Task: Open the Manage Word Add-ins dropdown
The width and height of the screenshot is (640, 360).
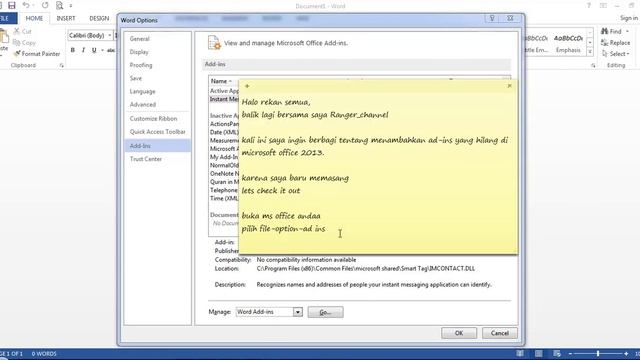Action: tap(298, 312)
